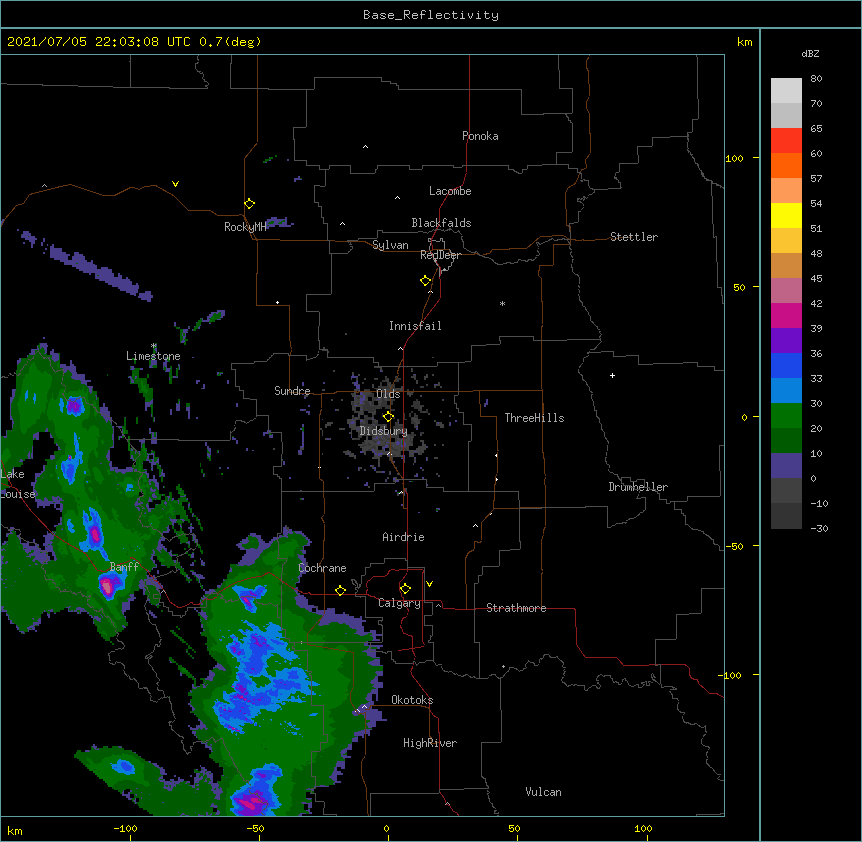Image resolution: width=862 pixels, height=842 pixels.
Task: Click the white asterisk marker east of Innisfail
Action: [x=502, y=303]
